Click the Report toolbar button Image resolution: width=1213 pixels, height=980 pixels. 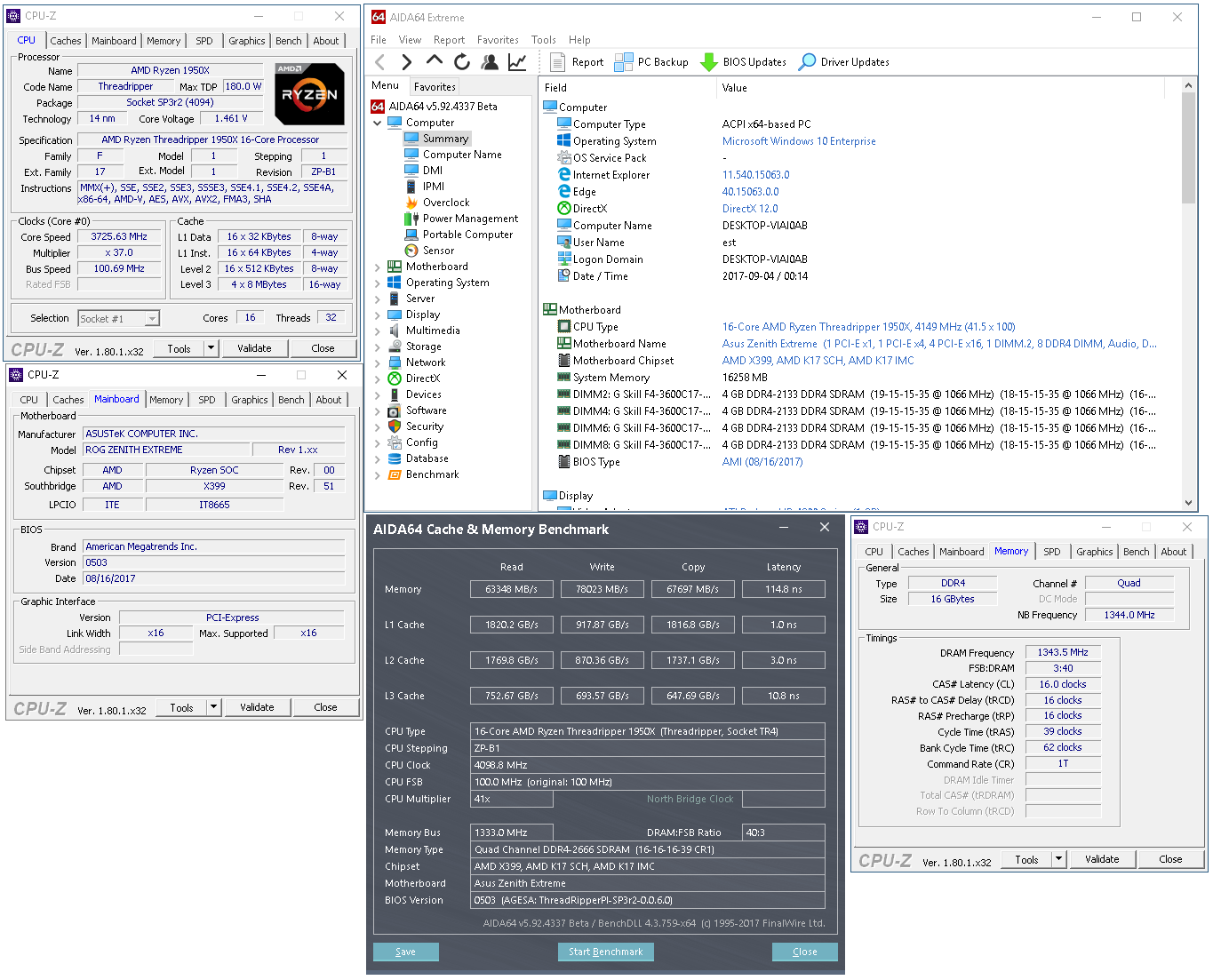(x=577, y=62)
